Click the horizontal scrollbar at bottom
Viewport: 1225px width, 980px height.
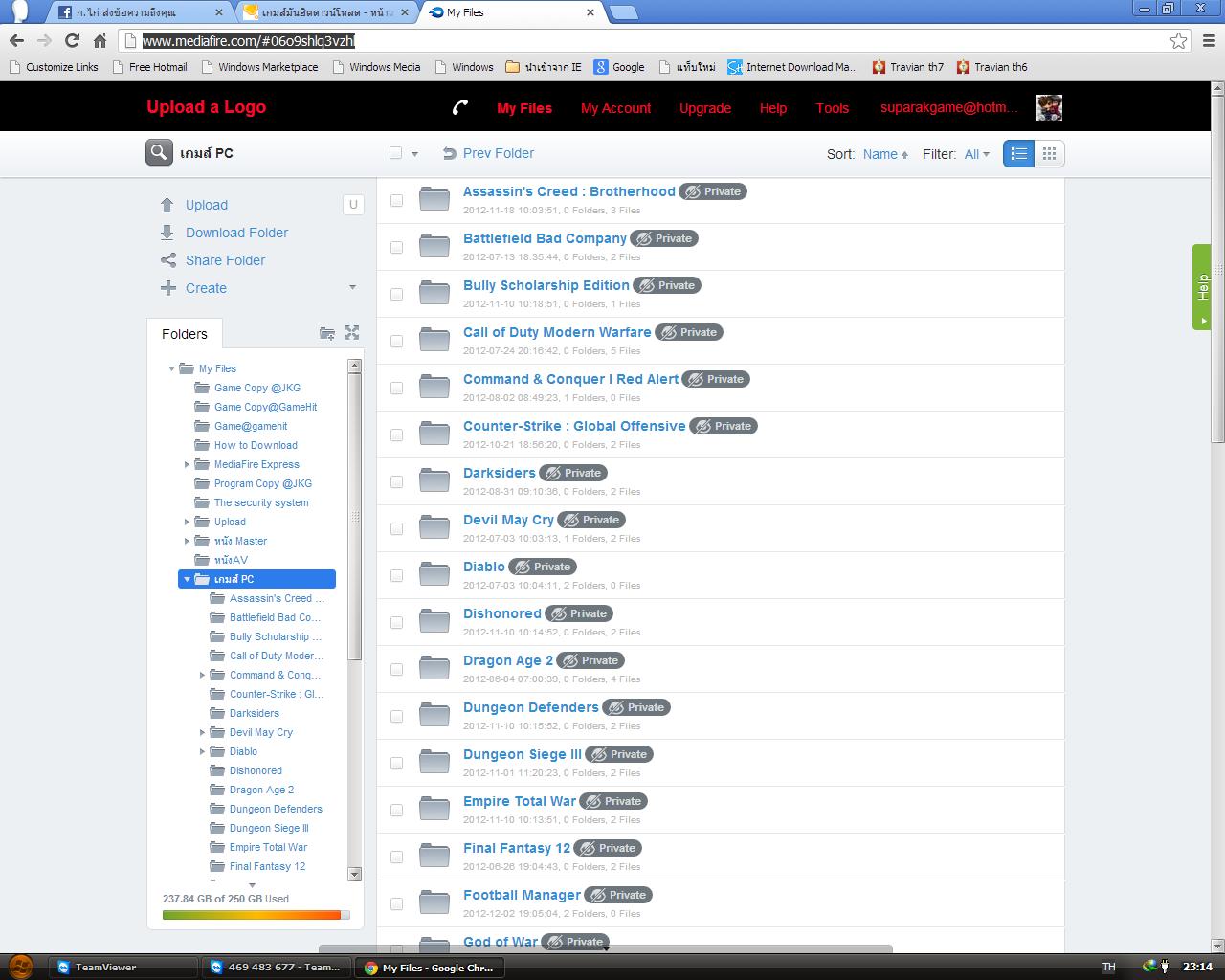point(606,948)
